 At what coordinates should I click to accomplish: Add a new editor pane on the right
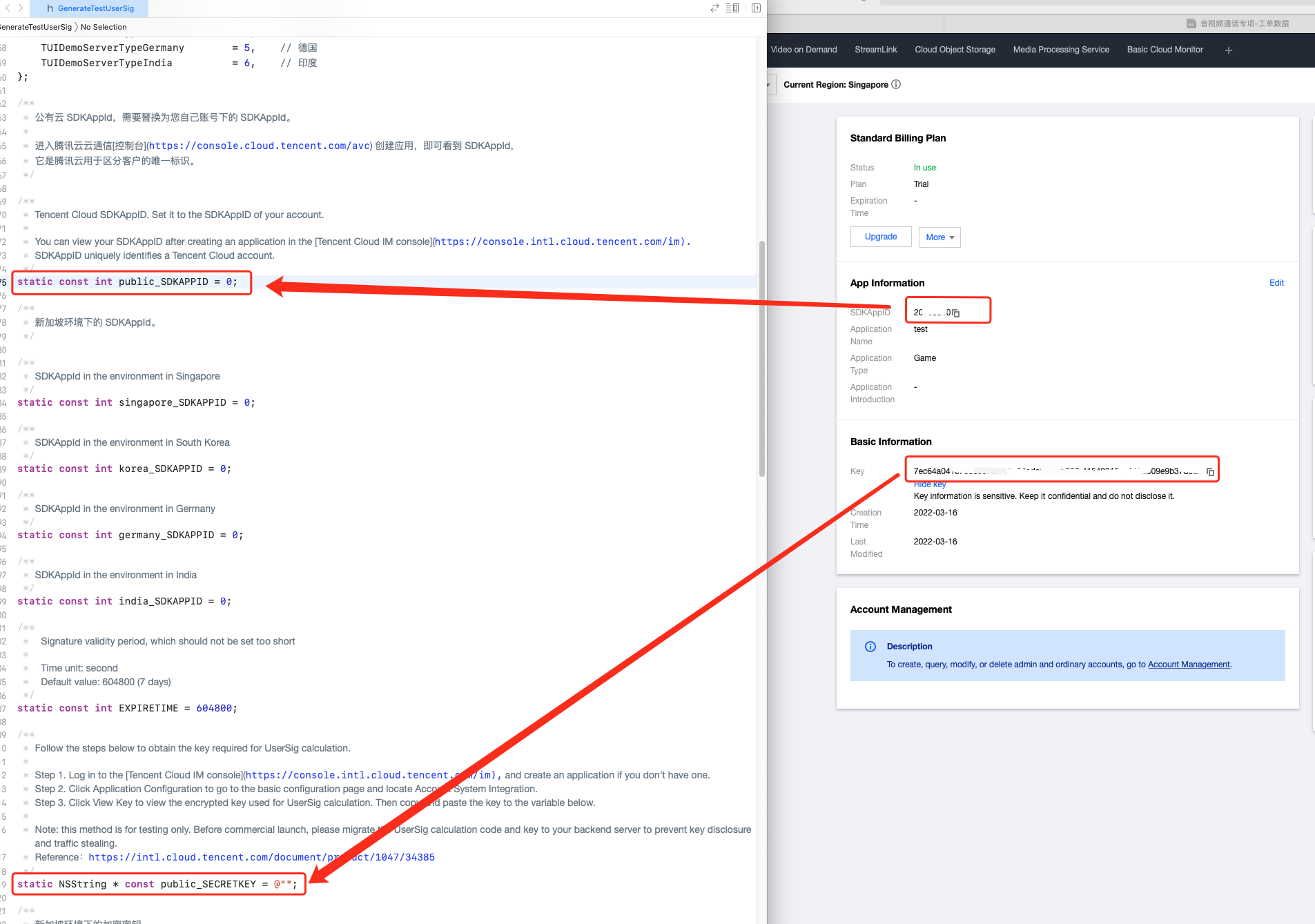coord(757,8)
